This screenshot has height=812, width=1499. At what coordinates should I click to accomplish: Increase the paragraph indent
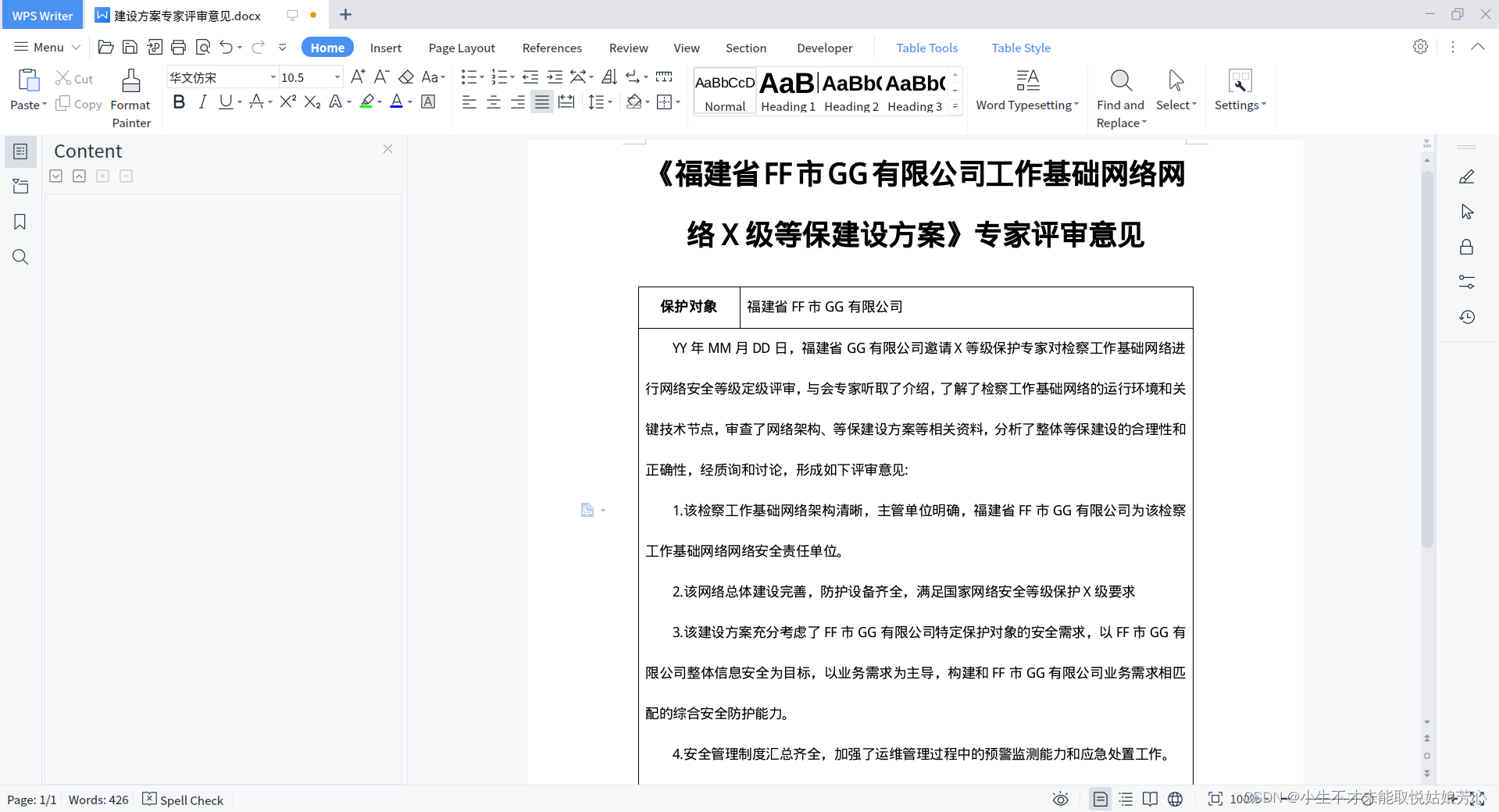point(555,77)
